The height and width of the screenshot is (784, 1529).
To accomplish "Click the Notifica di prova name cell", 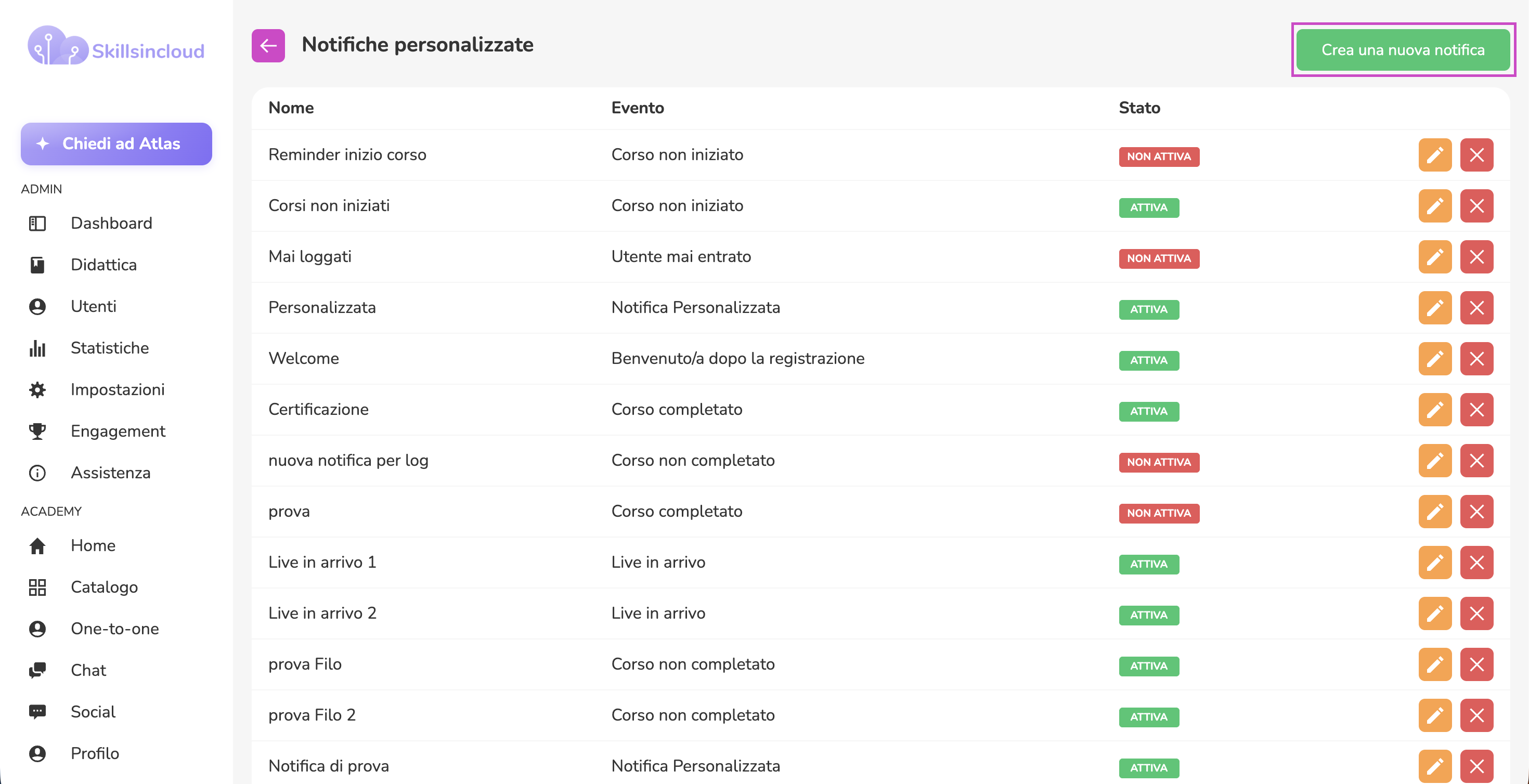I will coord(328,766).
